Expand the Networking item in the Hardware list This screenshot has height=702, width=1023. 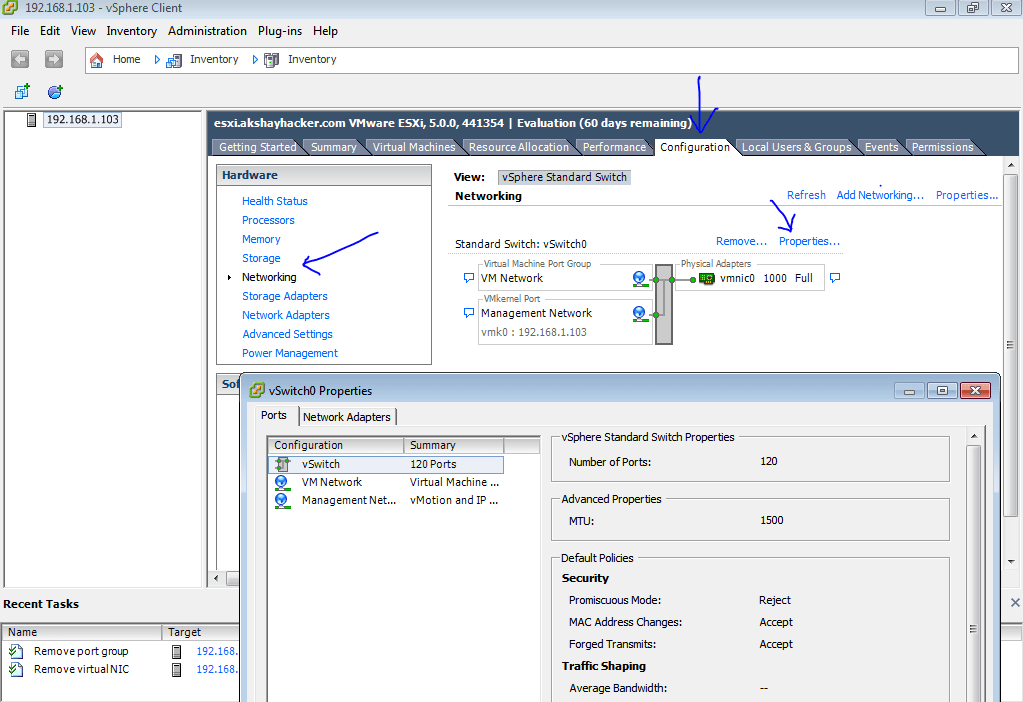[228, 276]
